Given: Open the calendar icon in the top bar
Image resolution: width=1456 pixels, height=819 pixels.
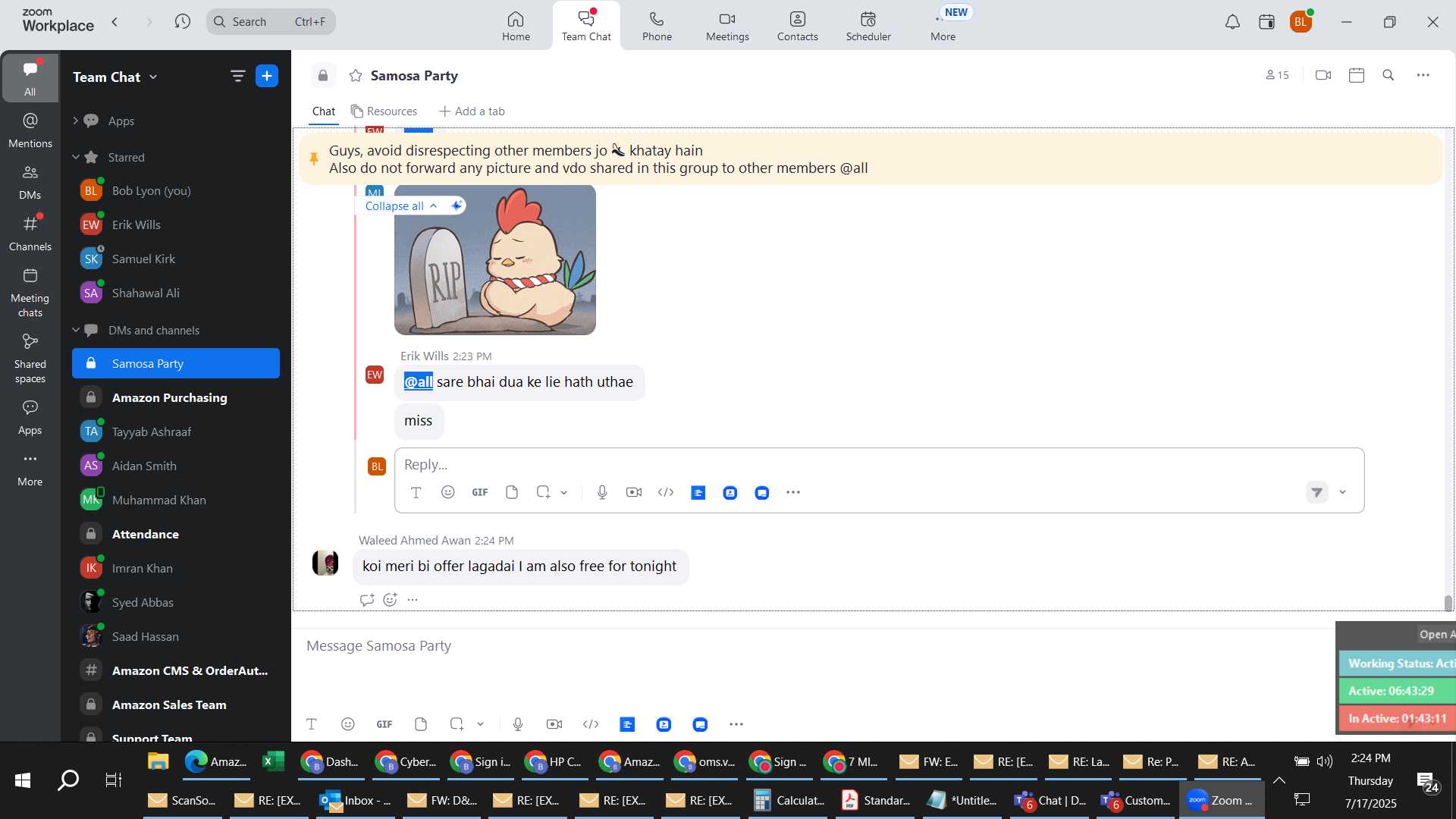Looking at the screenshot, I should 1266,22.
